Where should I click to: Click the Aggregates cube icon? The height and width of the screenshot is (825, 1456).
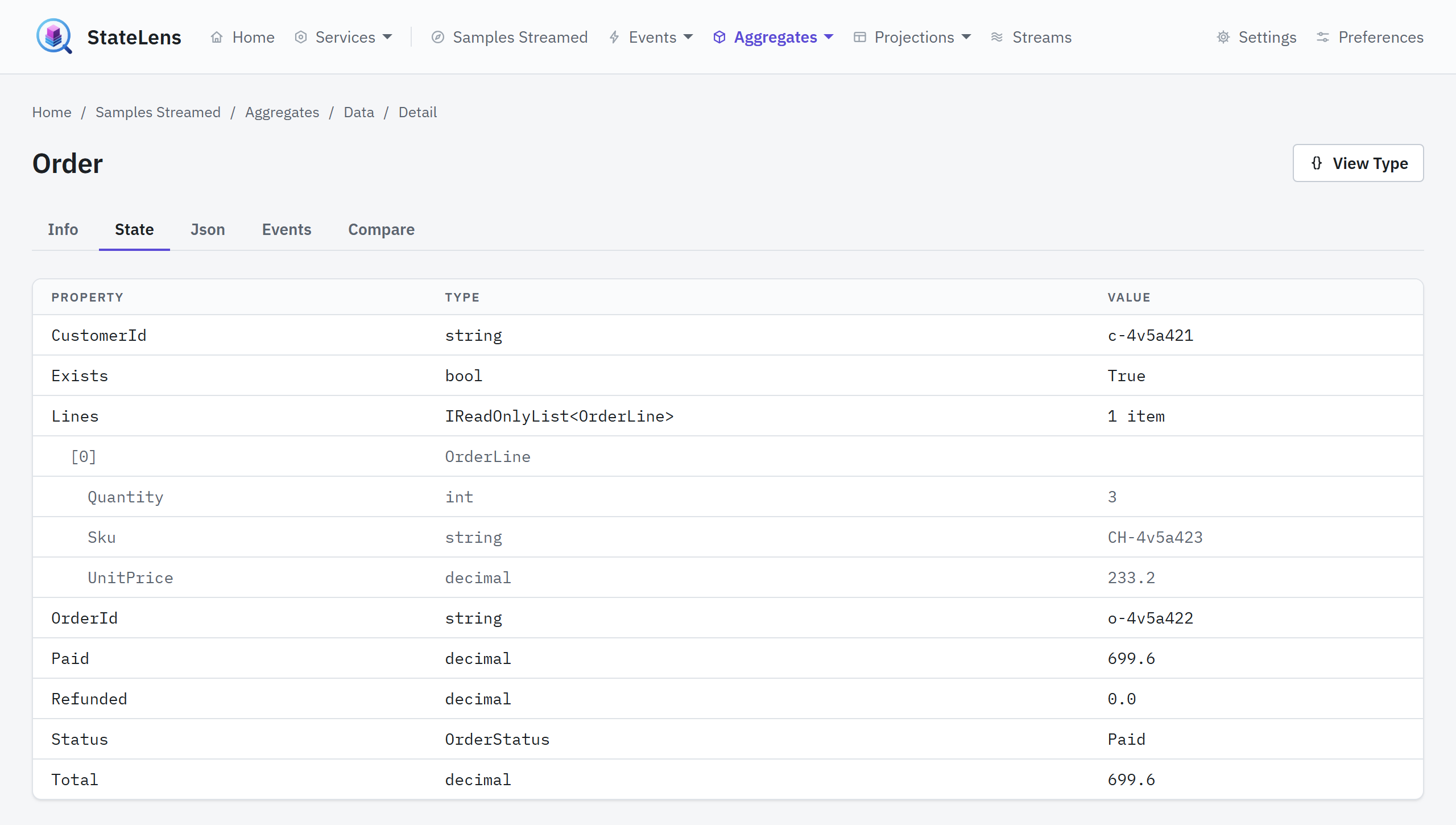[719, 38]
